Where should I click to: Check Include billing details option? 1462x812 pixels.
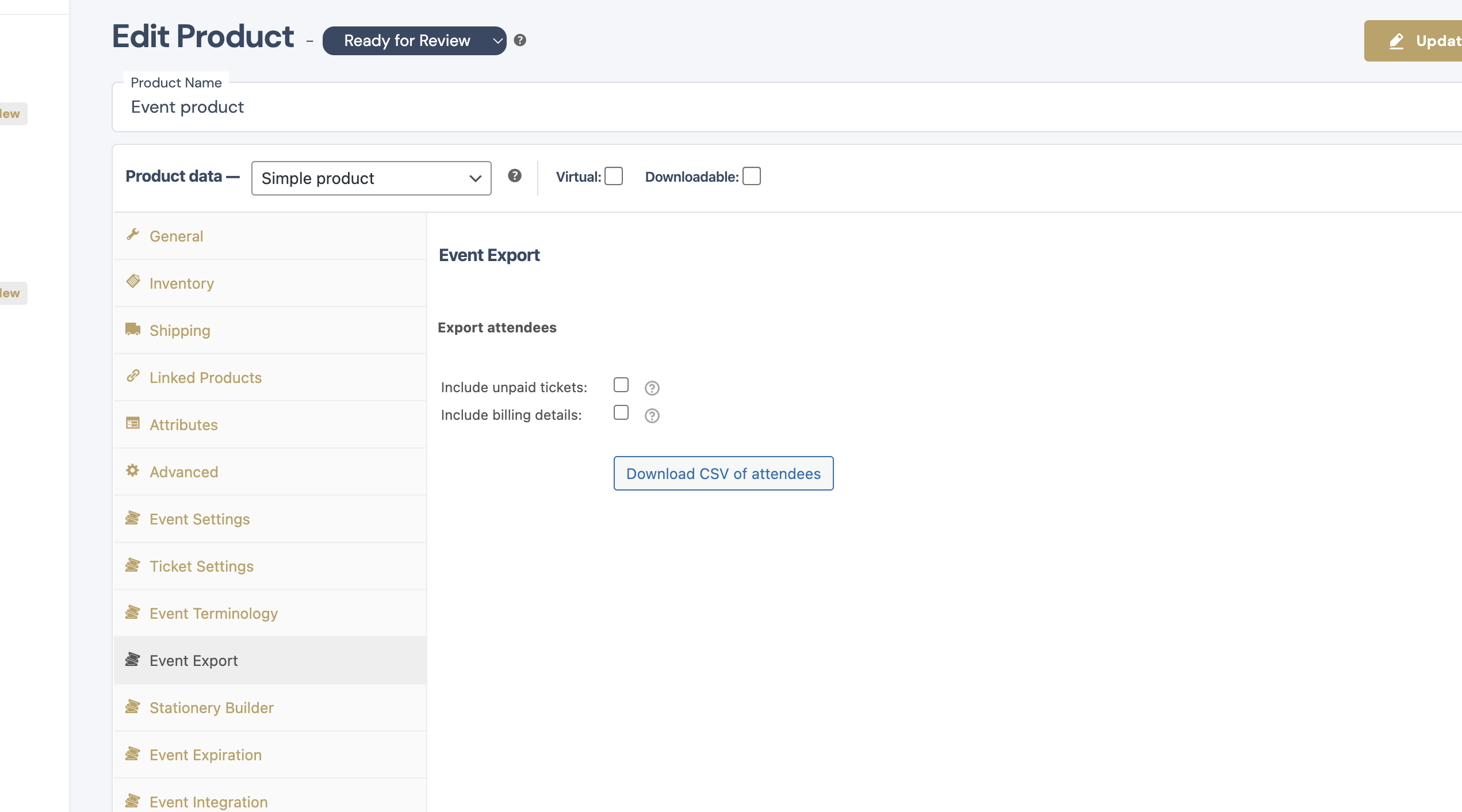(x=621, y=412)
